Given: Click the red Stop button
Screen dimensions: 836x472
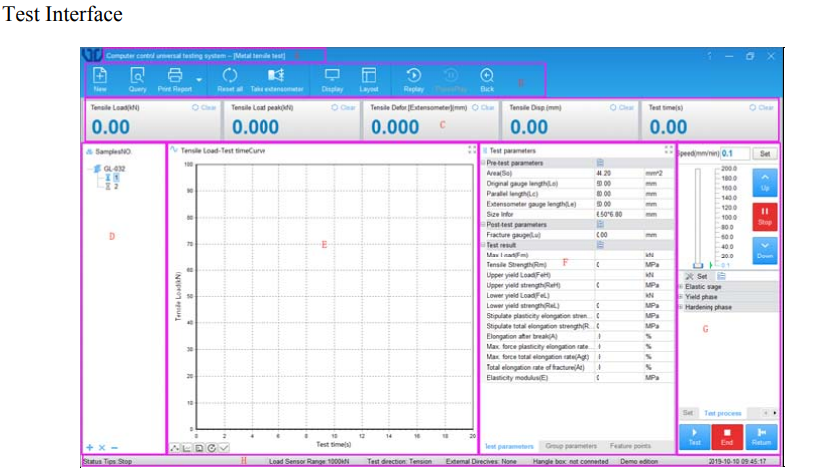Looking at the screenshot, I should click(764, 217).
